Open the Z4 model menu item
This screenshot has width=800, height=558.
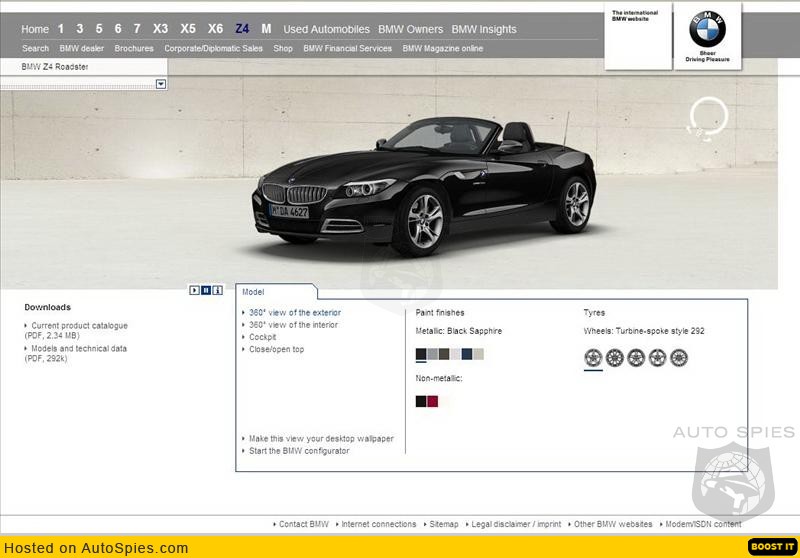point(242,29)
